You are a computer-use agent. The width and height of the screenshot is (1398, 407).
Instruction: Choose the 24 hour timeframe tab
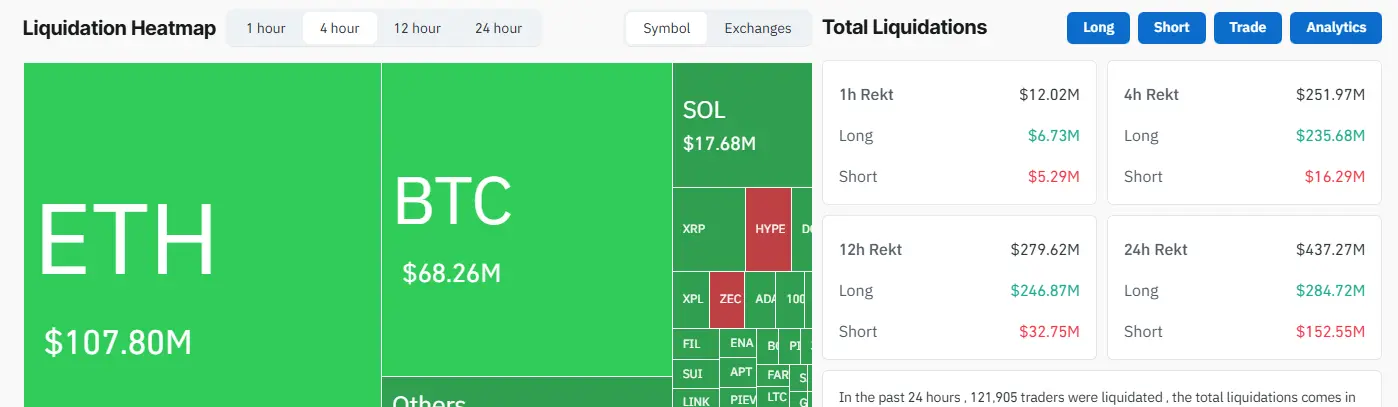pos(498,28)
